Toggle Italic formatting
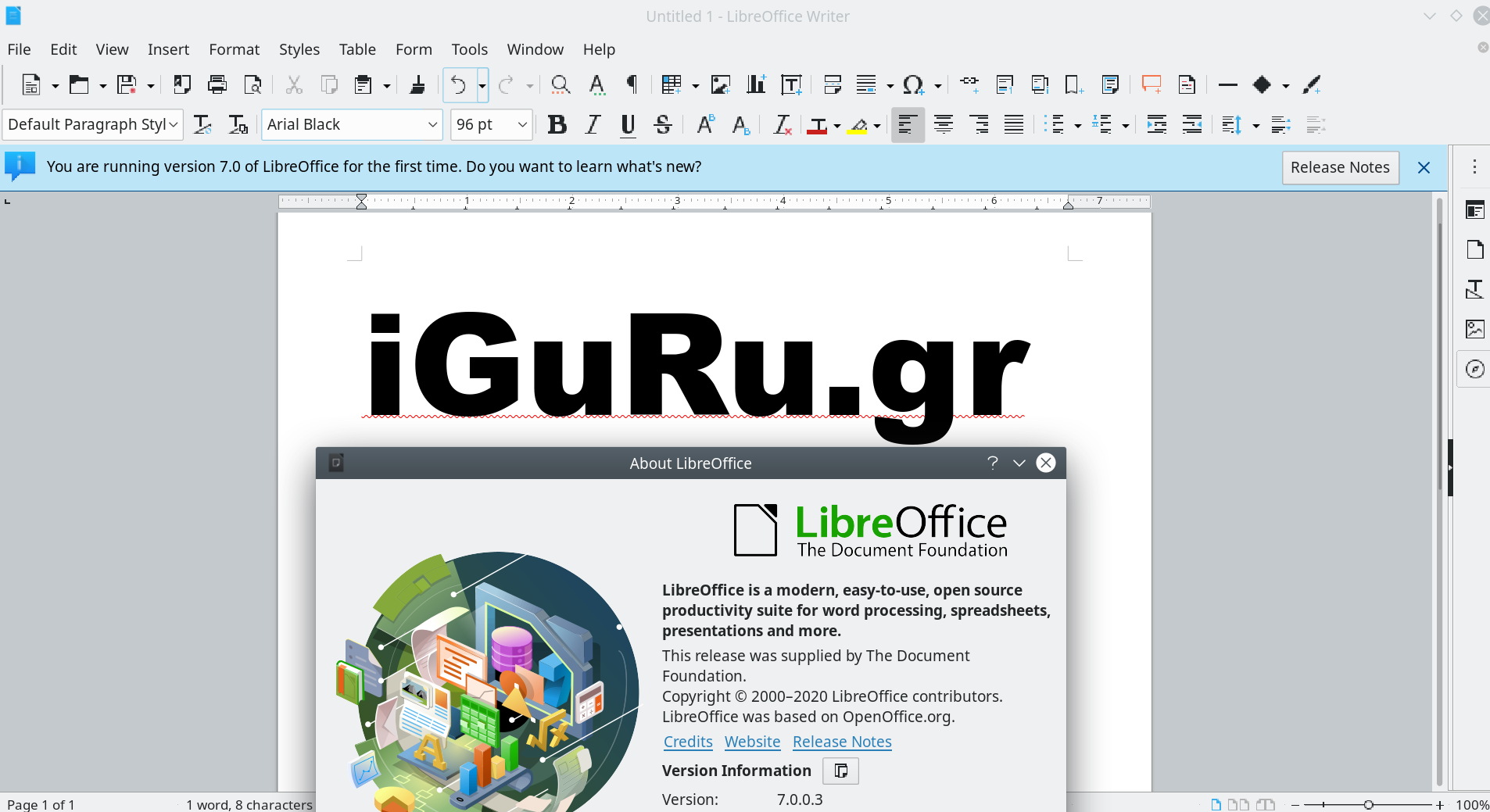Viewport: 1490px width, 812px height. click(593, 125)
